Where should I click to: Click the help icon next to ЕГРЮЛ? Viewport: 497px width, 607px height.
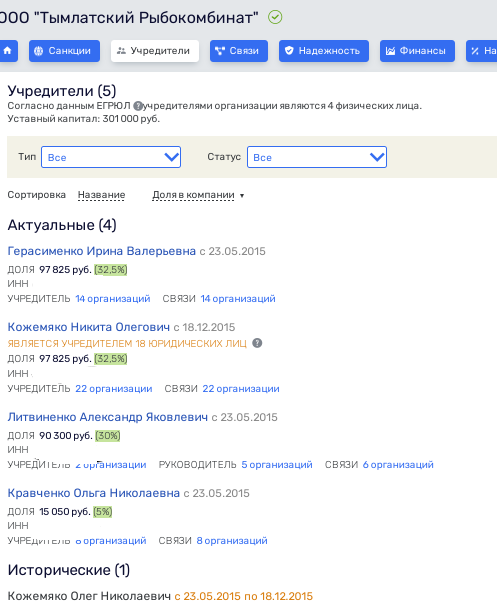[x=137, y=106]
